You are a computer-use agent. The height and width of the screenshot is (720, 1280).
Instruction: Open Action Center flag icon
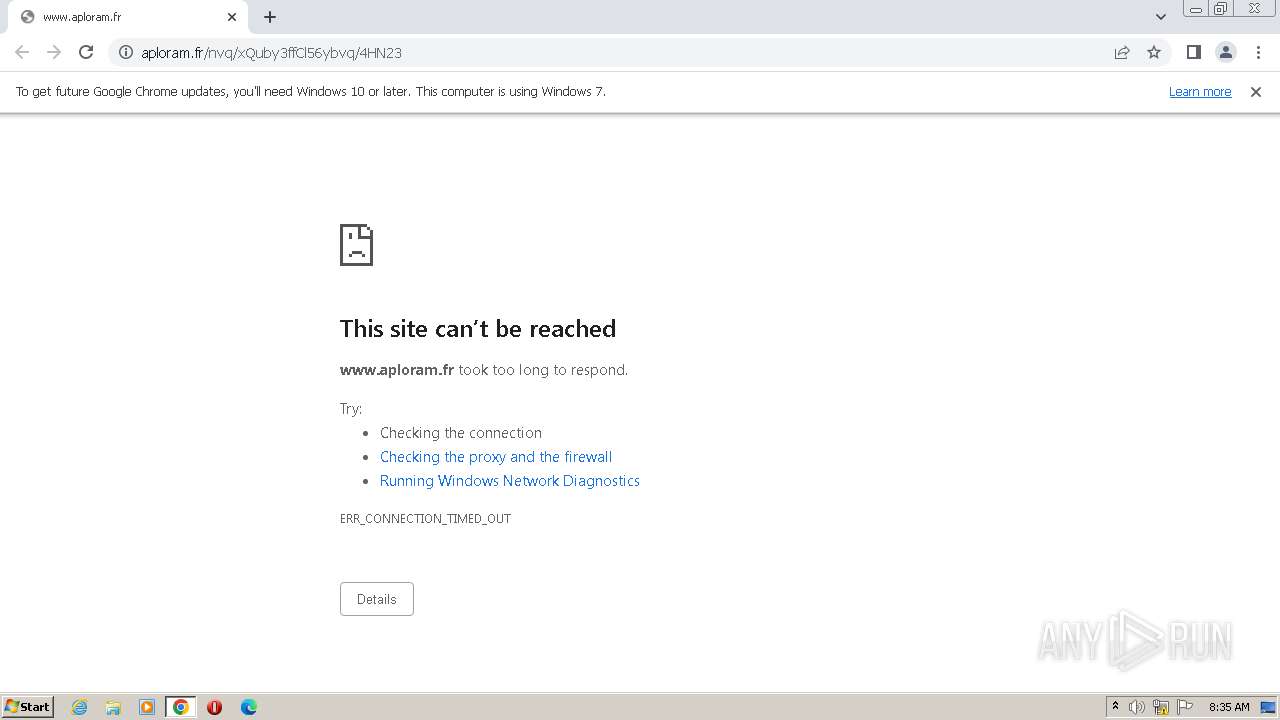(x=1185, y=707)
